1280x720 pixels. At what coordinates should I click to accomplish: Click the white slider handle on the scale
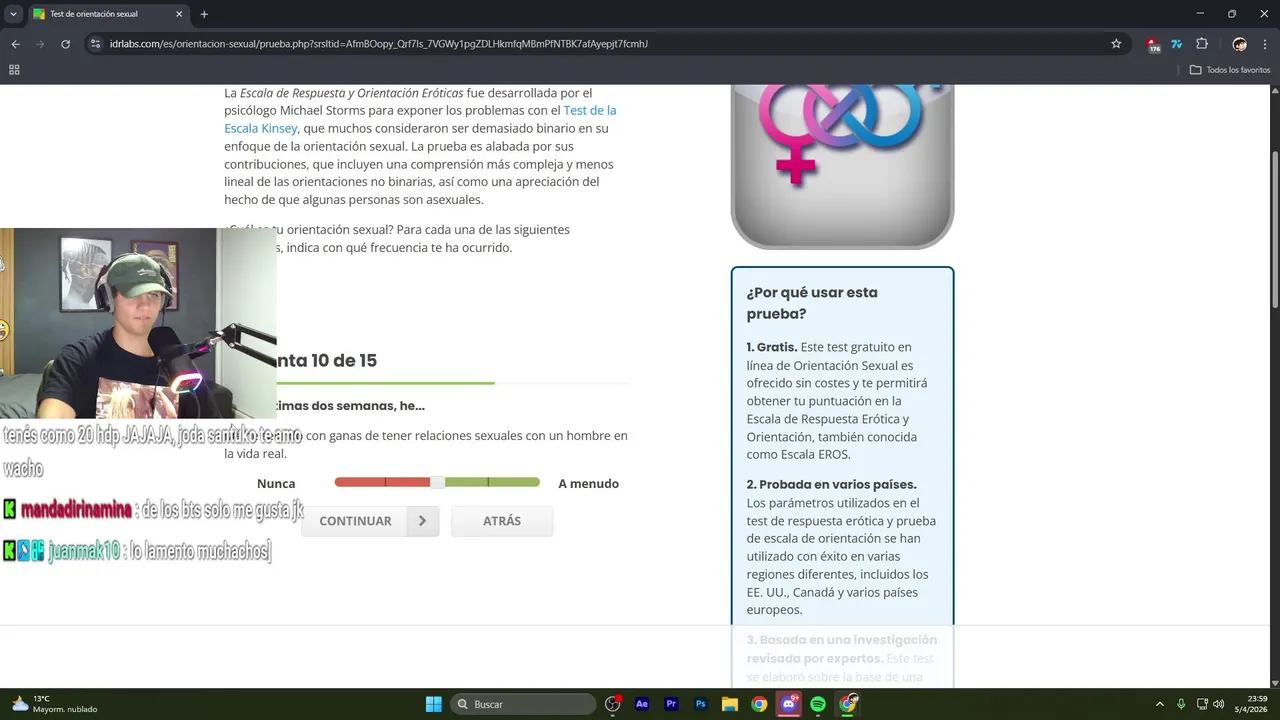click(x=437, y=482)
